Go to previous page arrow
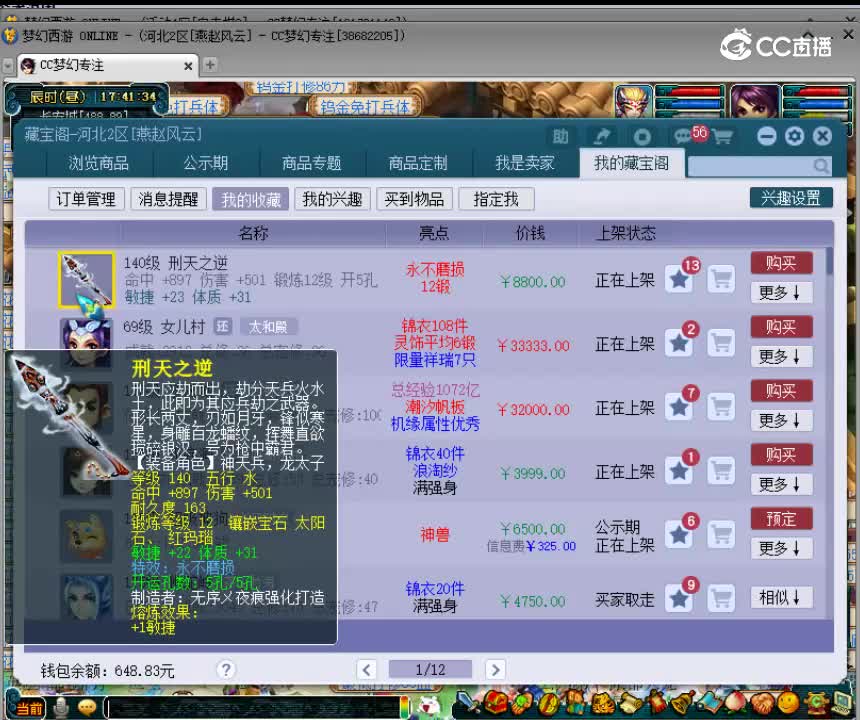 point(366,670)
